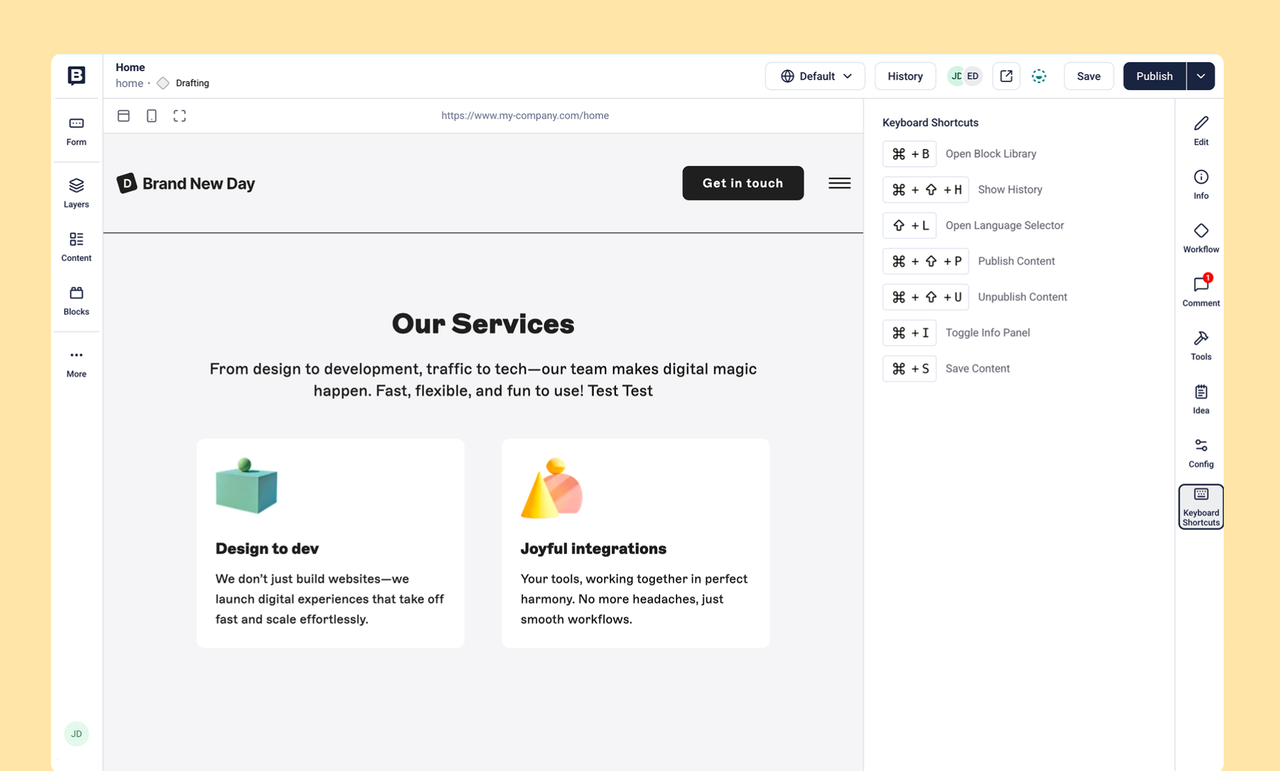Click the services intro paragraph text

[483, 380]
